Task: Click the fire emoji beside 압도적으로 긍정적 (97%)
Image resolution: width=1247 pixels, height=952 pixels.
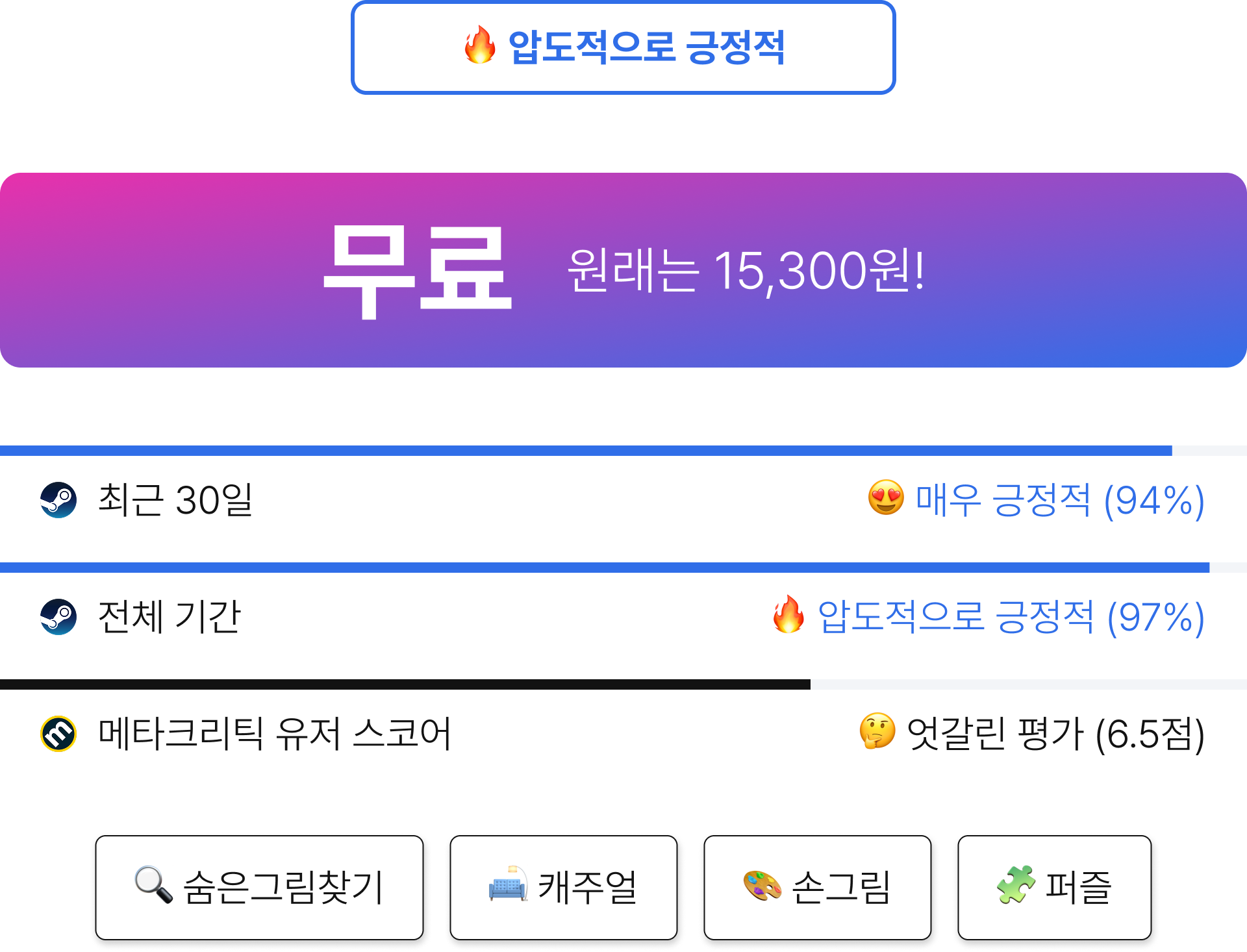Action: (x=788, y=614)
